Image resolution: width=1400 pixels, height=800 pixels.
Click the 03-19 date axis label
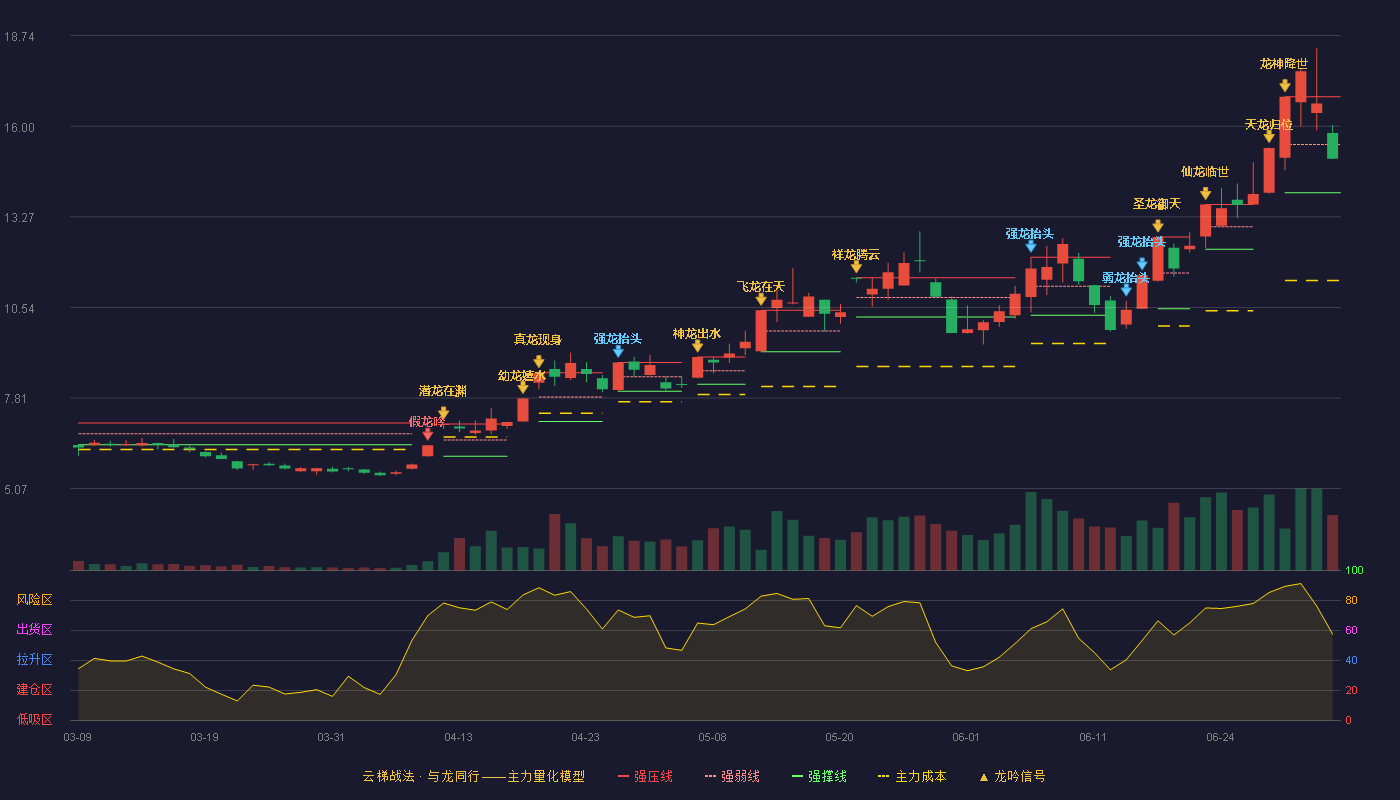coord(205,737)
